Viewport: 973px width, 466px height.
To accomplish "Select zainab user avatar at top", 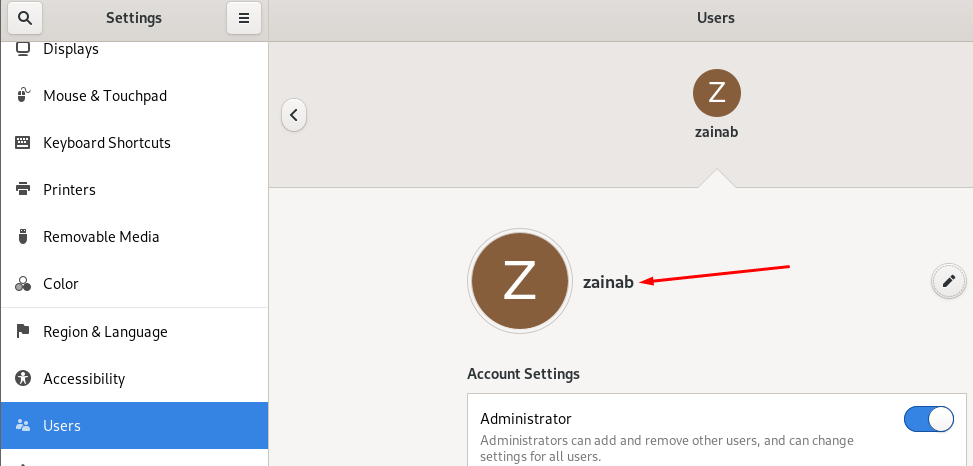I will pyautogui.click(x=716, y=93).
